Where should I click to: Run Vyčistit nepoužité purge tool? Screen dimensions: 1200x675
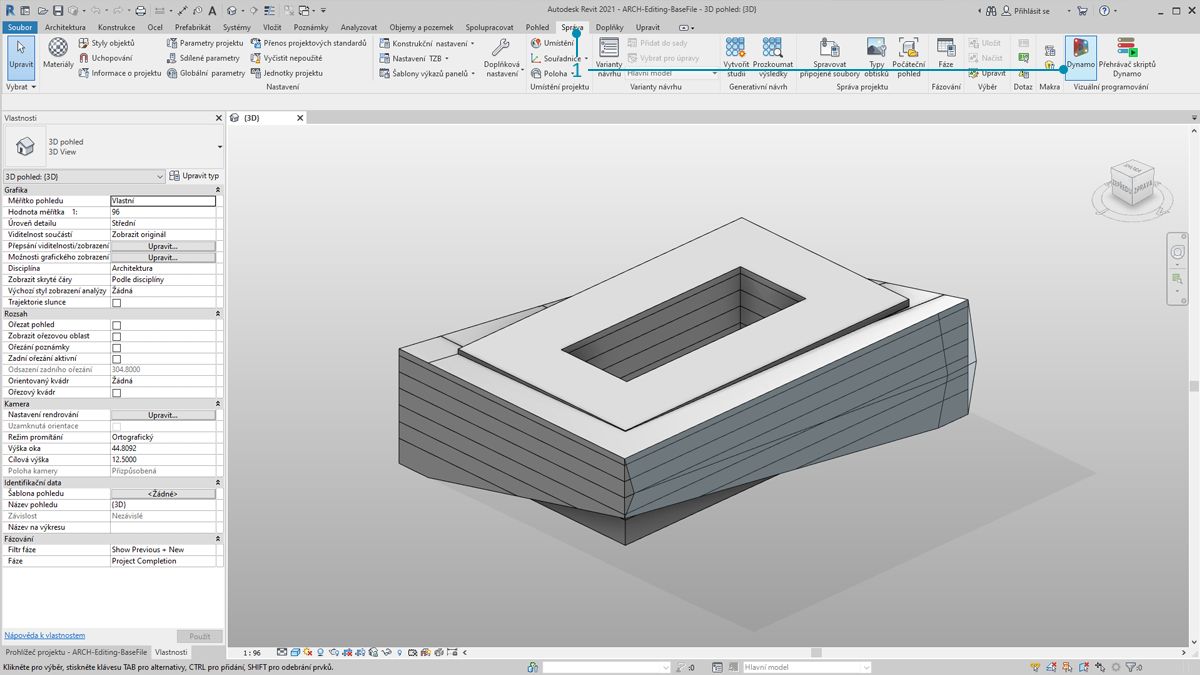coord(286,58)
